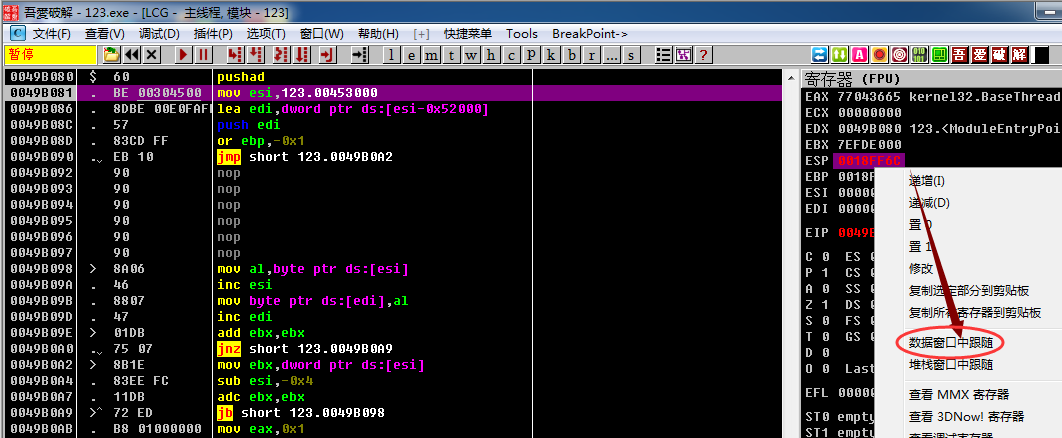Open Executable modules with the e button

(x=411, y=56)
